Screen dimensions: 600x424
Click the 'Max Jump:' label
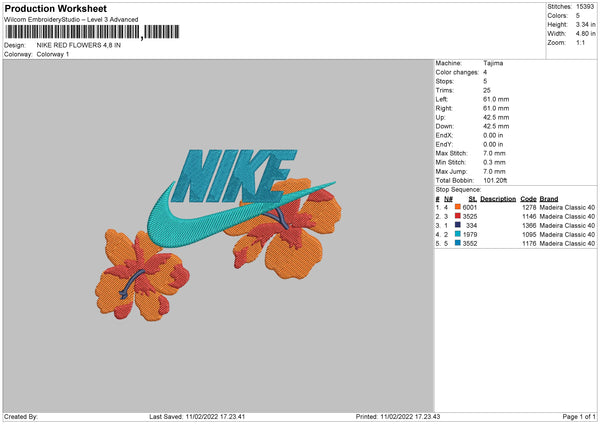coord(451,171)
